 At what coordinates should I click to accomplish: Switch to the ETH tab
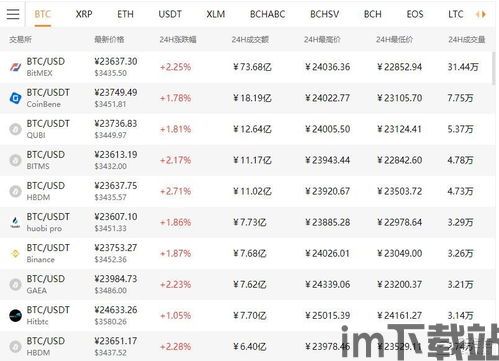click(125, 14)
